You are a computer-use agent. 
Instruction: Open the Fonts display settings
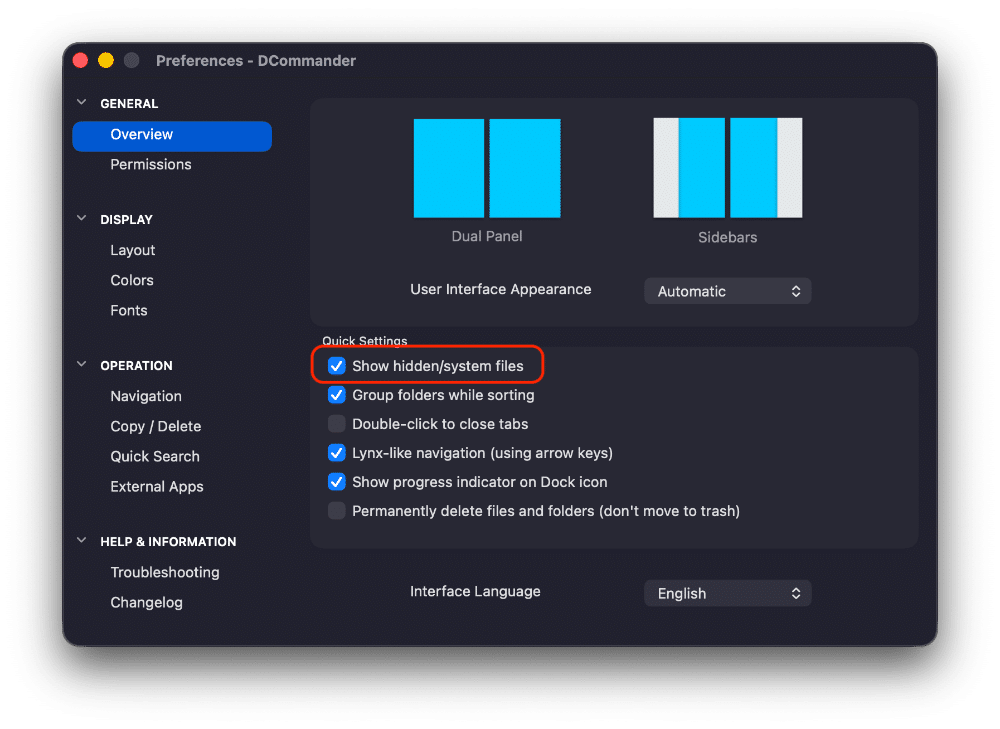(x=128, y=310)
